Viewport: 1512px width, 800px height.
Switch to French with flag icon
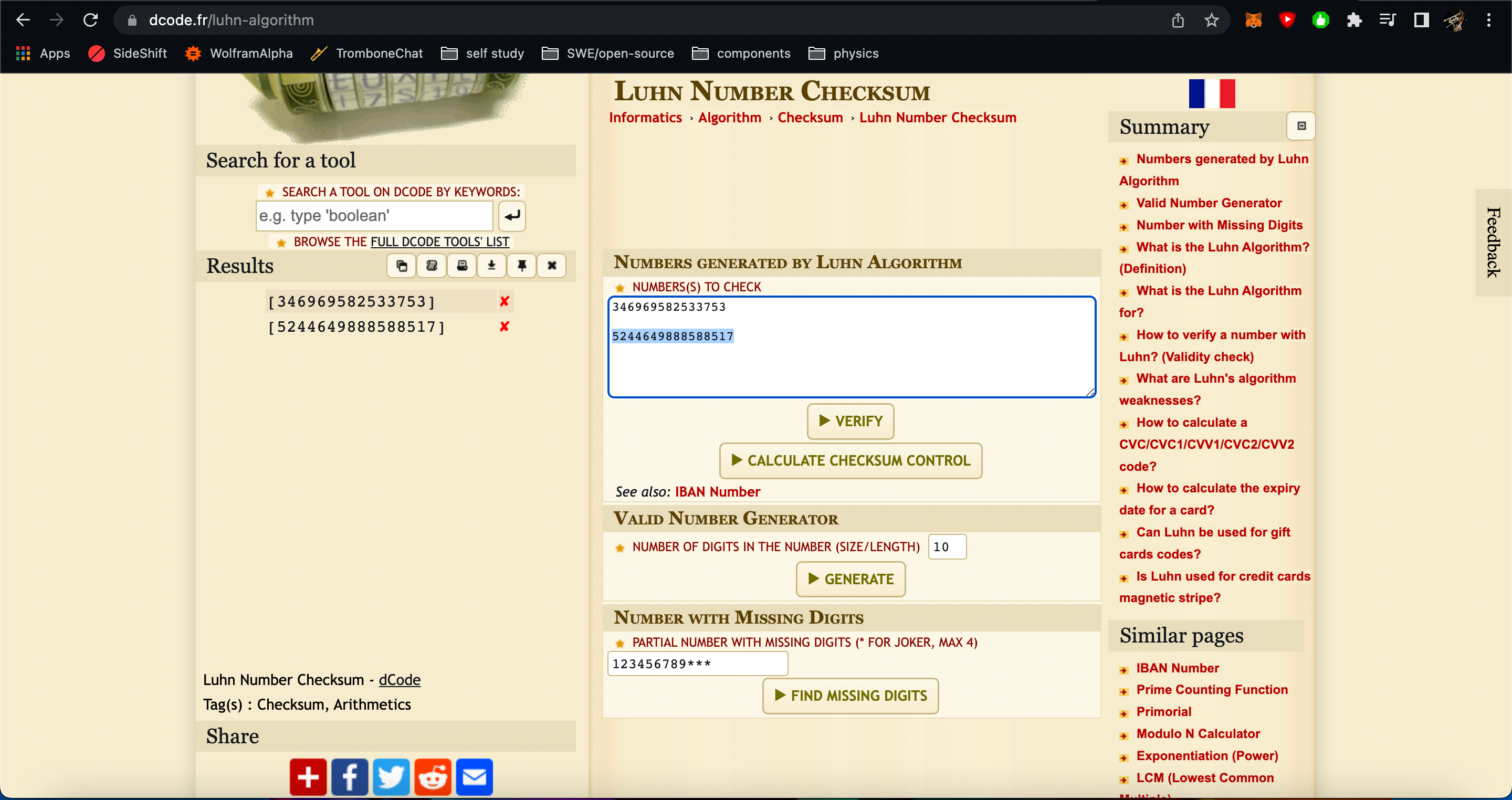[1212, 94]
